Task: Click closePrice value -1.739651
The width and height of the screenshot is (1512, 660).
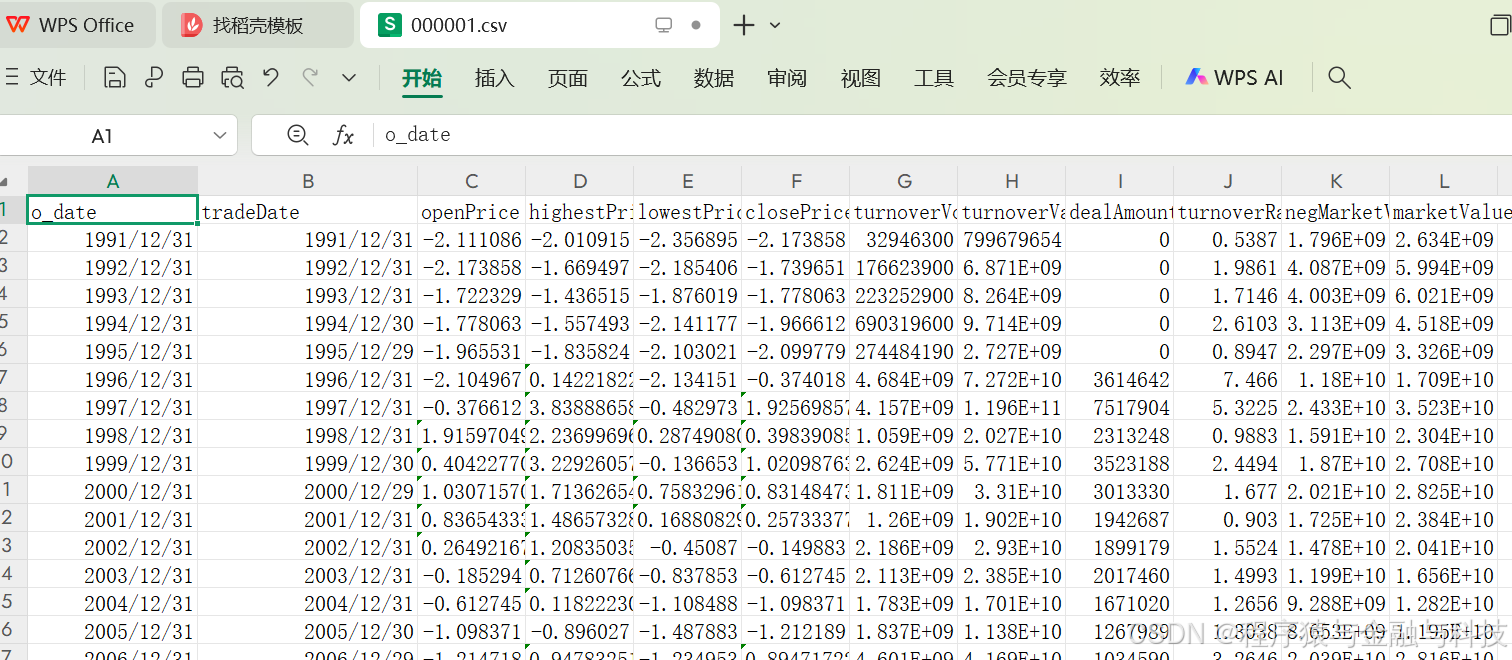Action: [x=796, y=268]
